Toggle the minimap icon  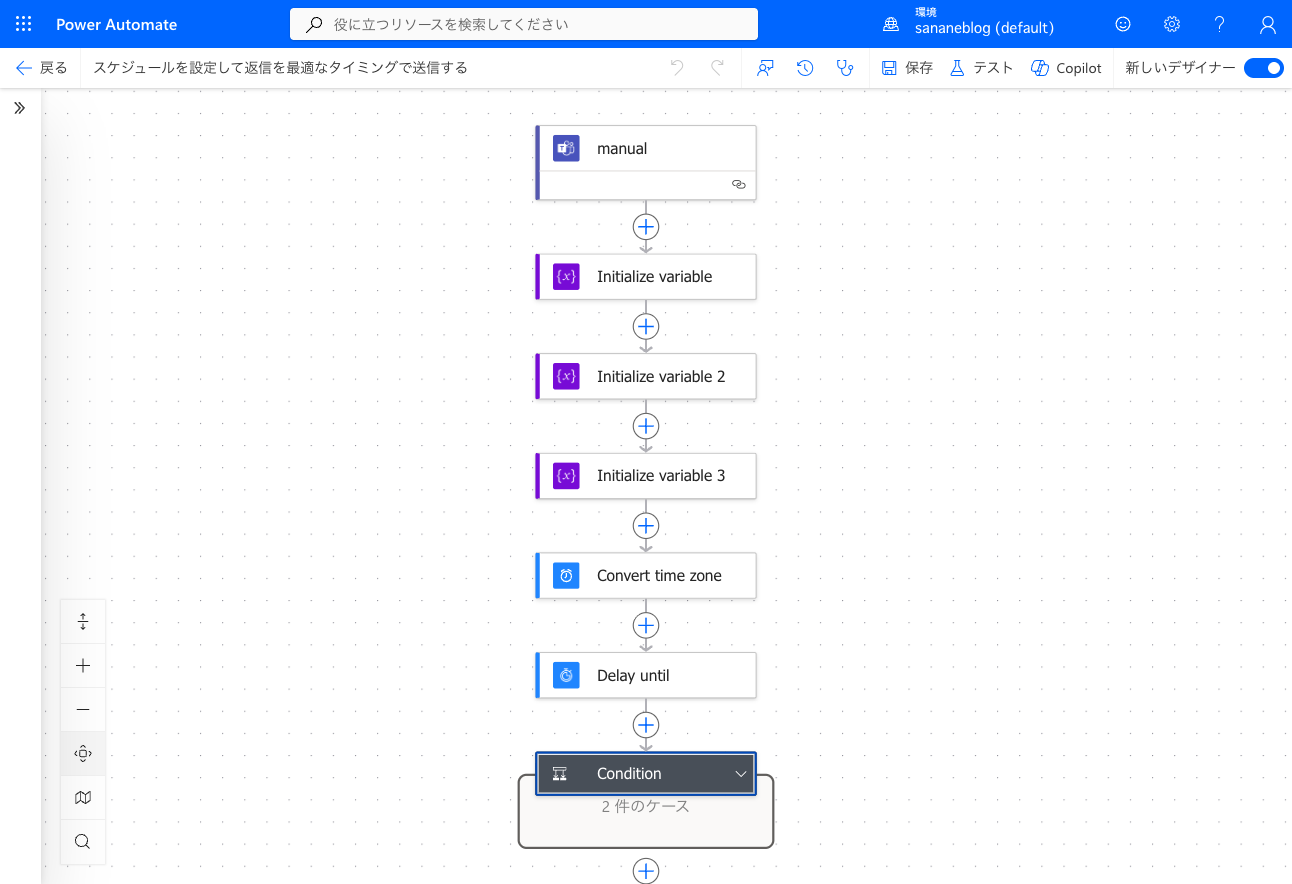tap(83, 798)
